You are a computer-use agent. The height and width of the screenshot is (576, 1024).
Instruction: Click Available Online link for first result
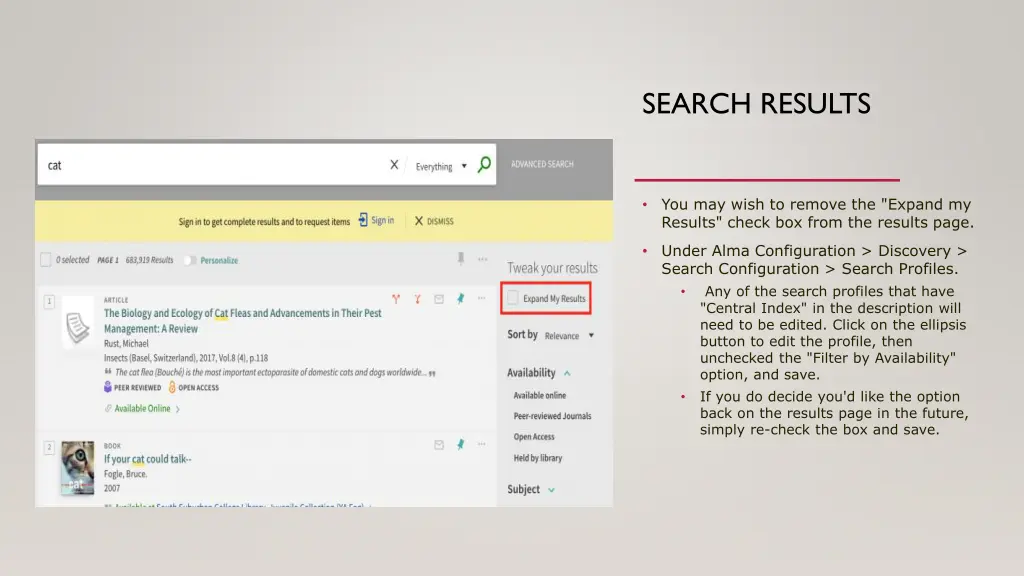tap(142, 409)
